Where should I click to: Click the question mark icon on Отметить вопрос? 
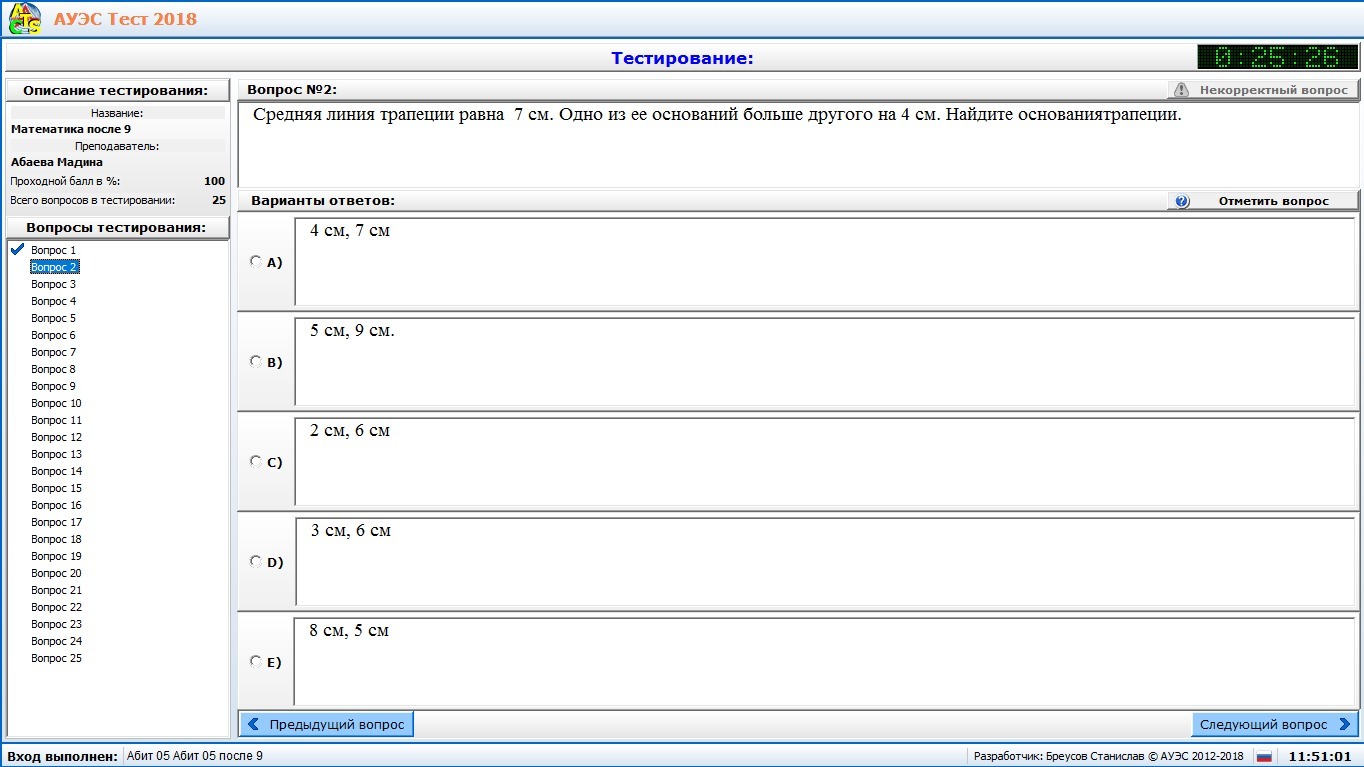1182,201
